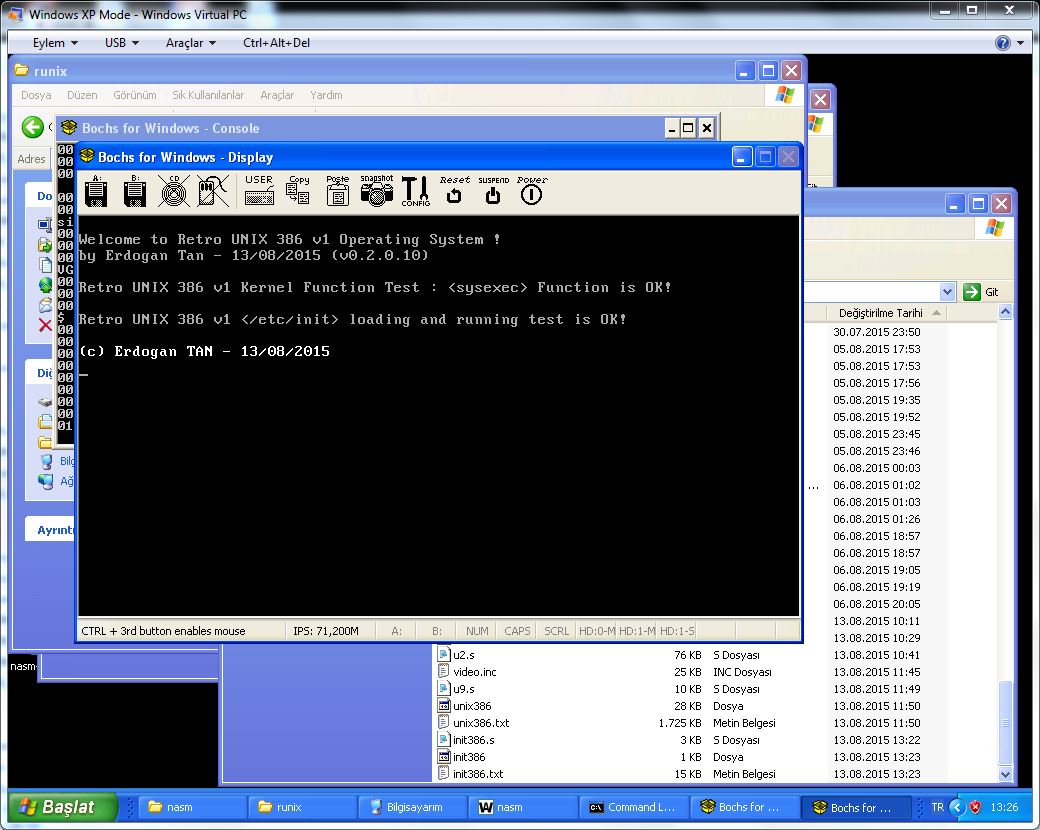The width and height of the screenshot is (1040, 830).
Task: Click the floppy A: drive icon in Bochs
Action: (96, 191)
